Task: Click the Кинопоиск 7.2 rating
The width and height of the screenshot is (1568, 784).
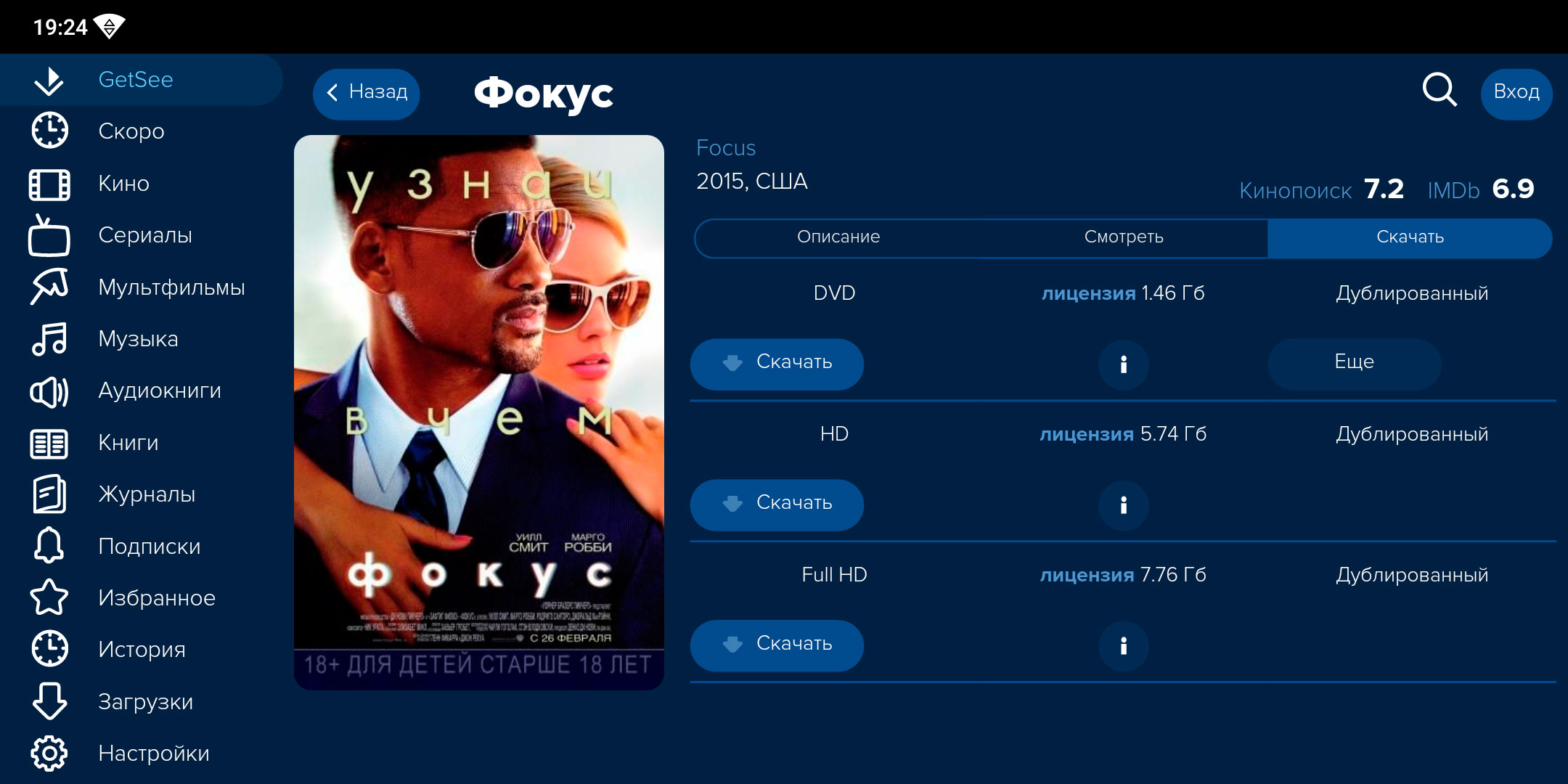Action: click(1322, 189)
